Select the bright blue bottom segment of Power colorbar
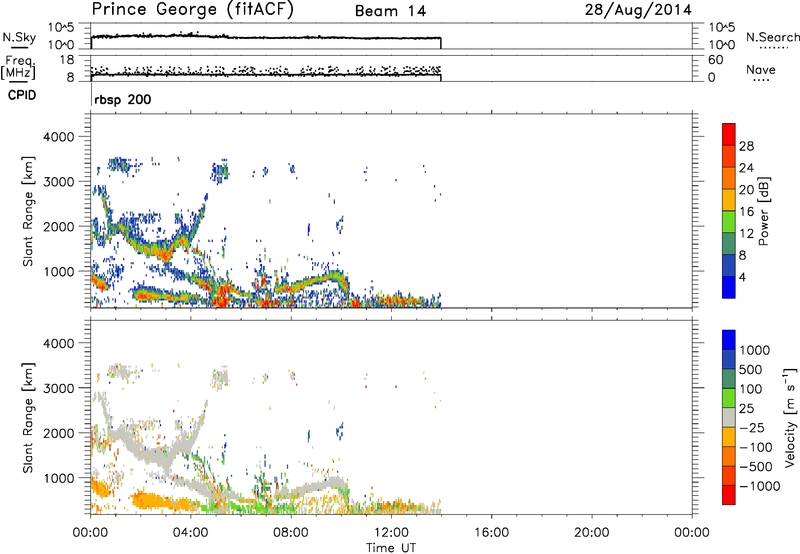Viewport: 800px width, 554px height. click(x=729, y=287)
